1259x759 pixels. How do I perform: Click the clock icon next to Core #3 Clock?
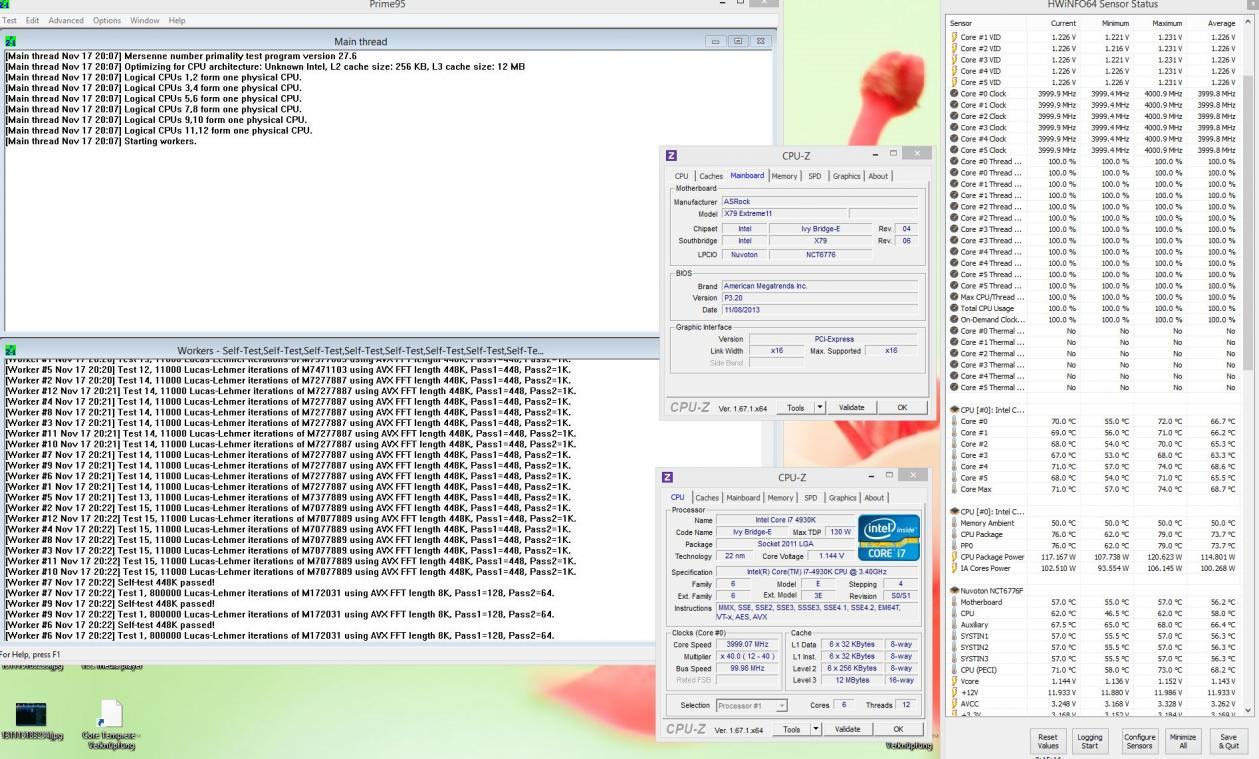tap(953, 128)
